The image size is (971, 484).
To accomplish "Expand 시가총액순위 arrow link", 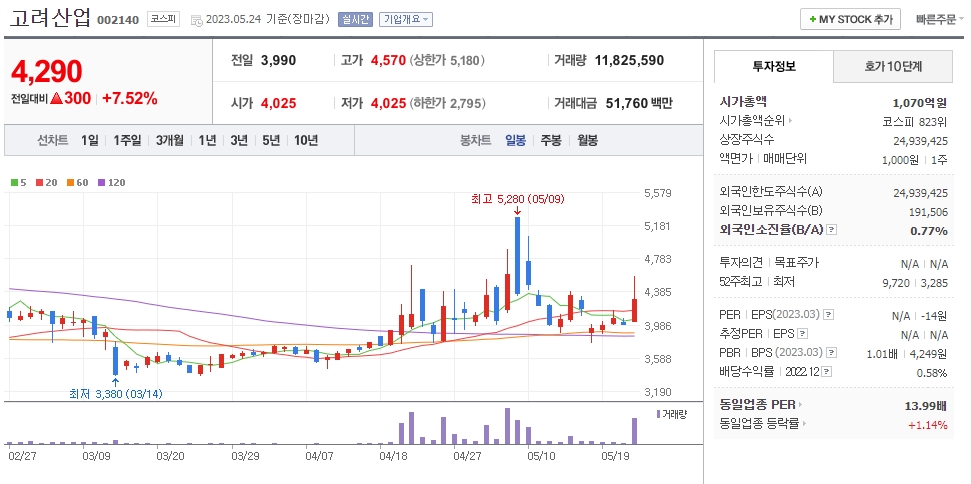I will coord(790,121).
